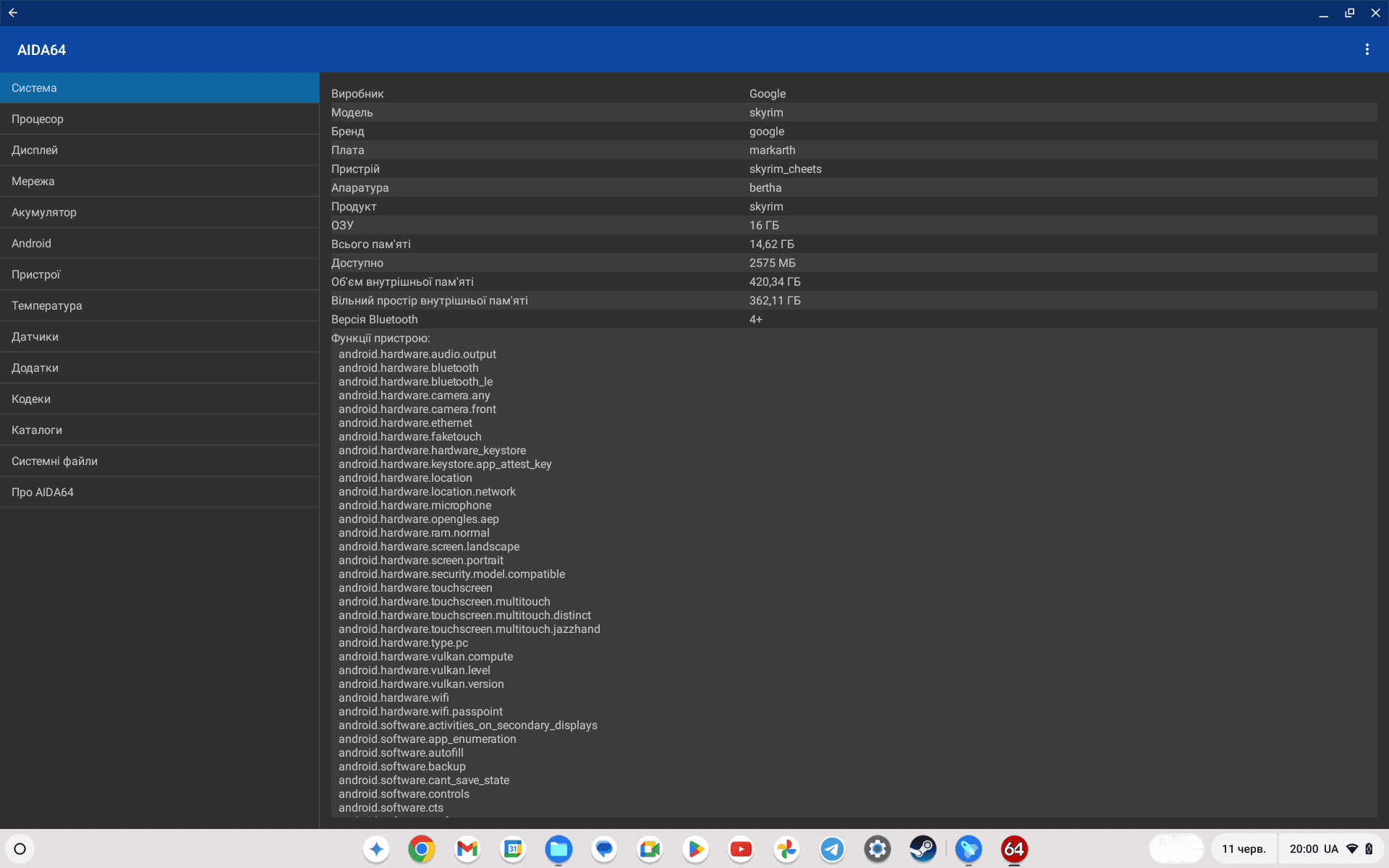Click android.hardware.microphone entry

pyautogui.click(x=415, y=505)
